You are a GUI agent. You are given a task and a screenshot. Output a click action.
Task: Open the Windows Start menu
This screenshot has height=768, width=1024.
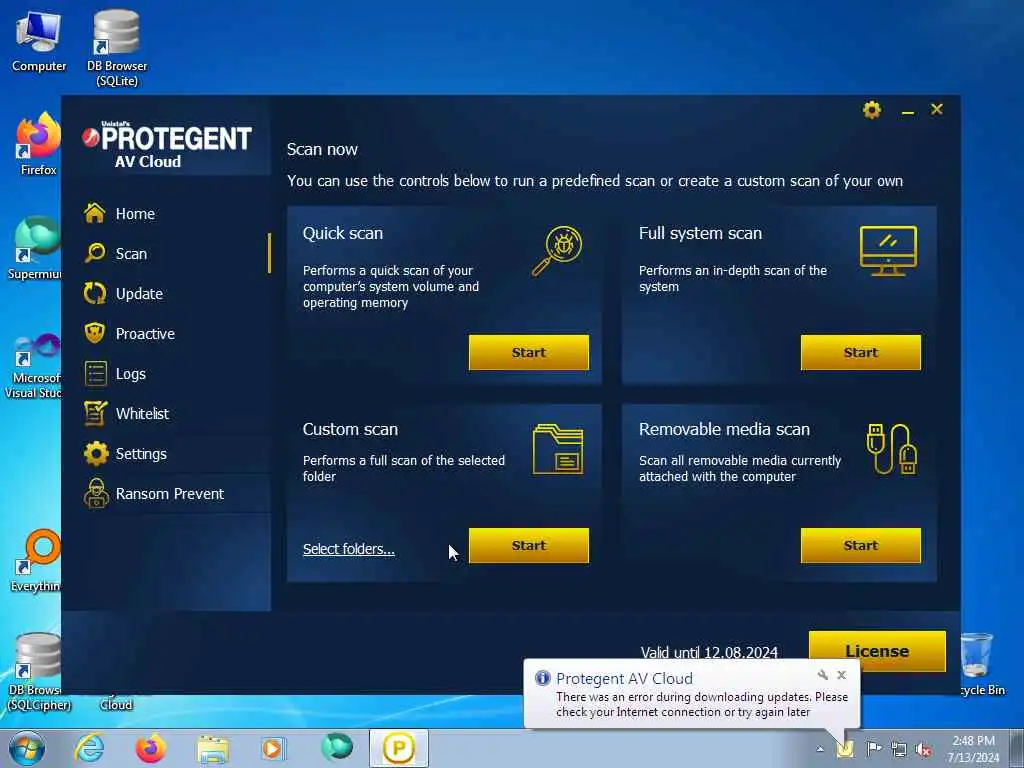[27, 748]
